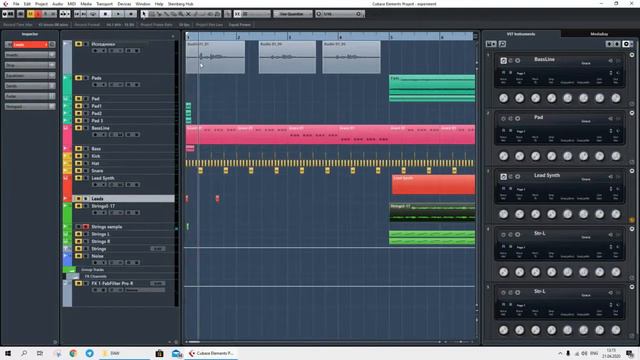Switch to the VST Instruments tab
Viewport: 640px width, 360px height.
(x=521, y=34)
